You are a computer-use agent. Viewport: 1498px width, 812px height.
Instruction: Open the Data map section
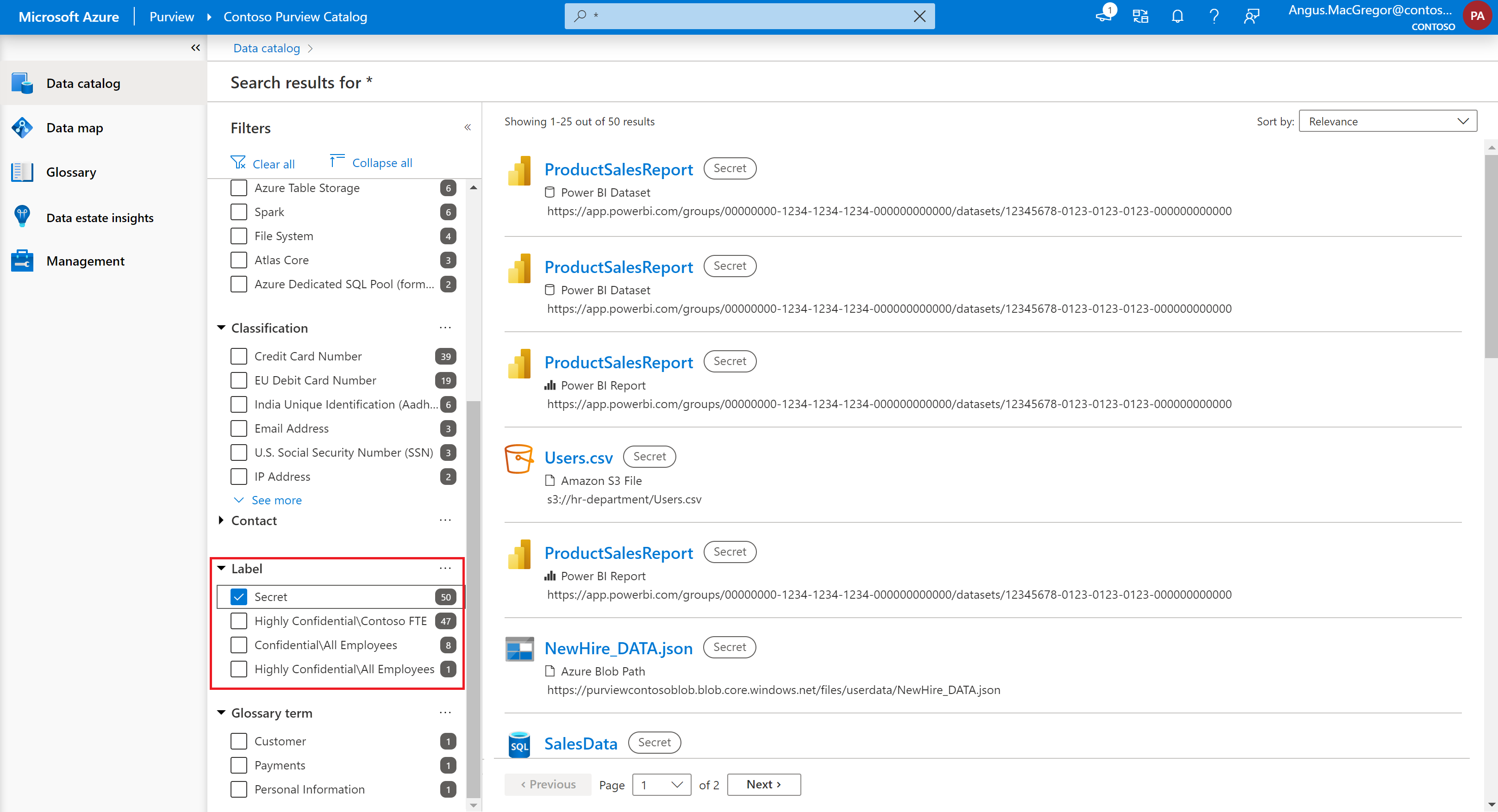click(x=75, y=127)
